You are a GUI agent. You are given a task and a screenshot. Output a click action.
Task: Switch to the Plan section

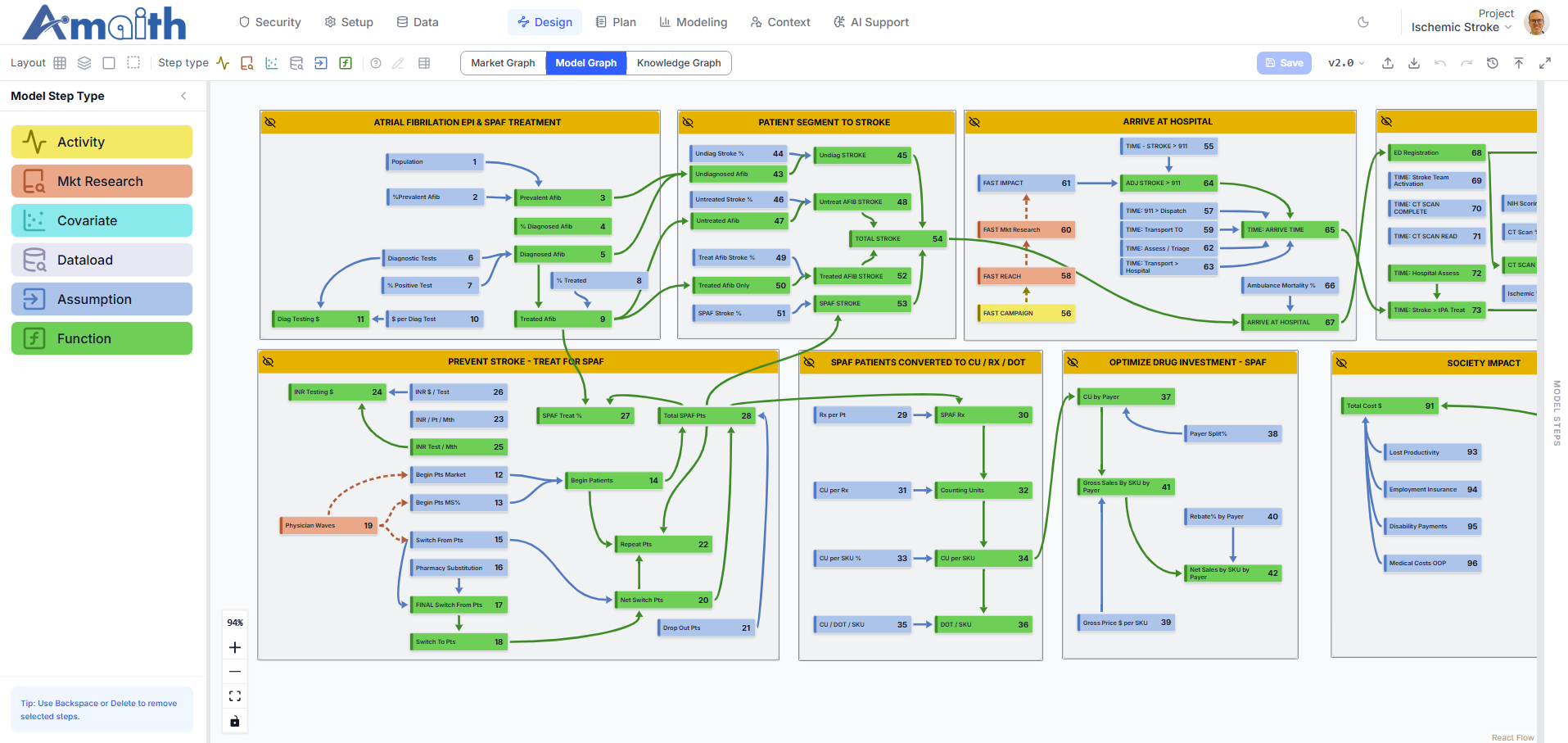616,22
